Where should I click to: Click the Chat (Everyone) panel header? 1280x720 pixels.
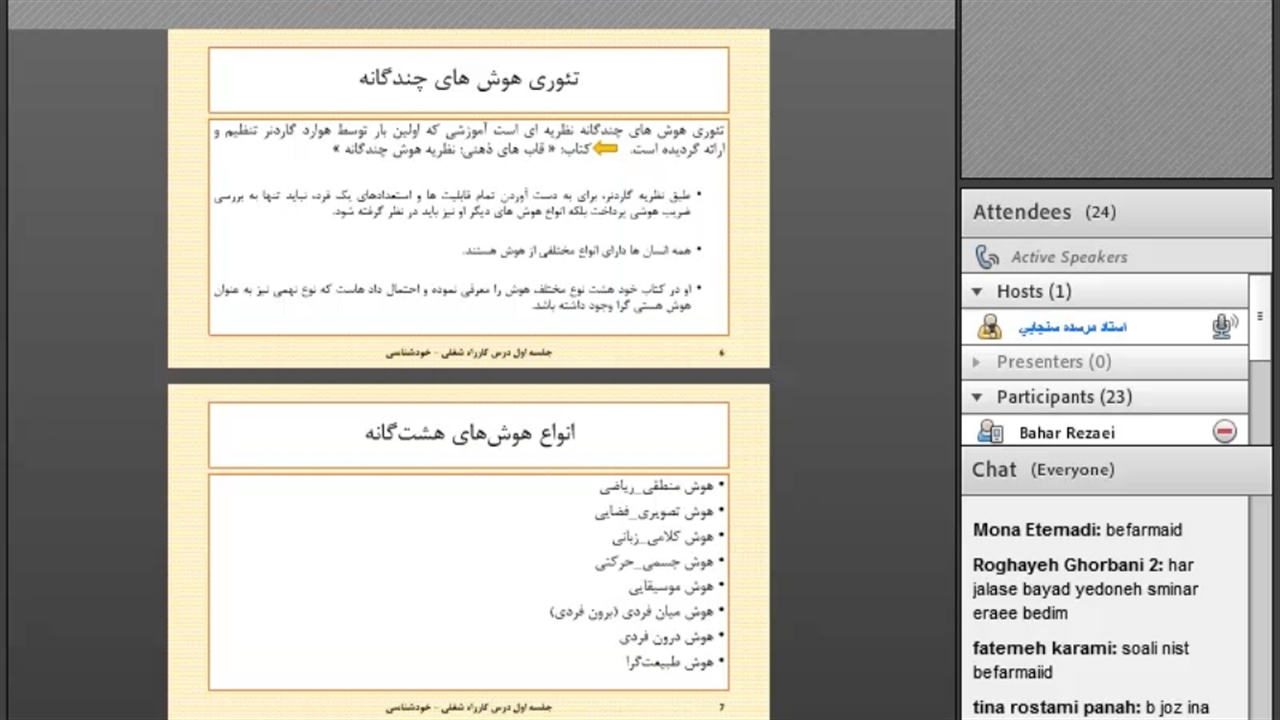[x=1043, y=470]
